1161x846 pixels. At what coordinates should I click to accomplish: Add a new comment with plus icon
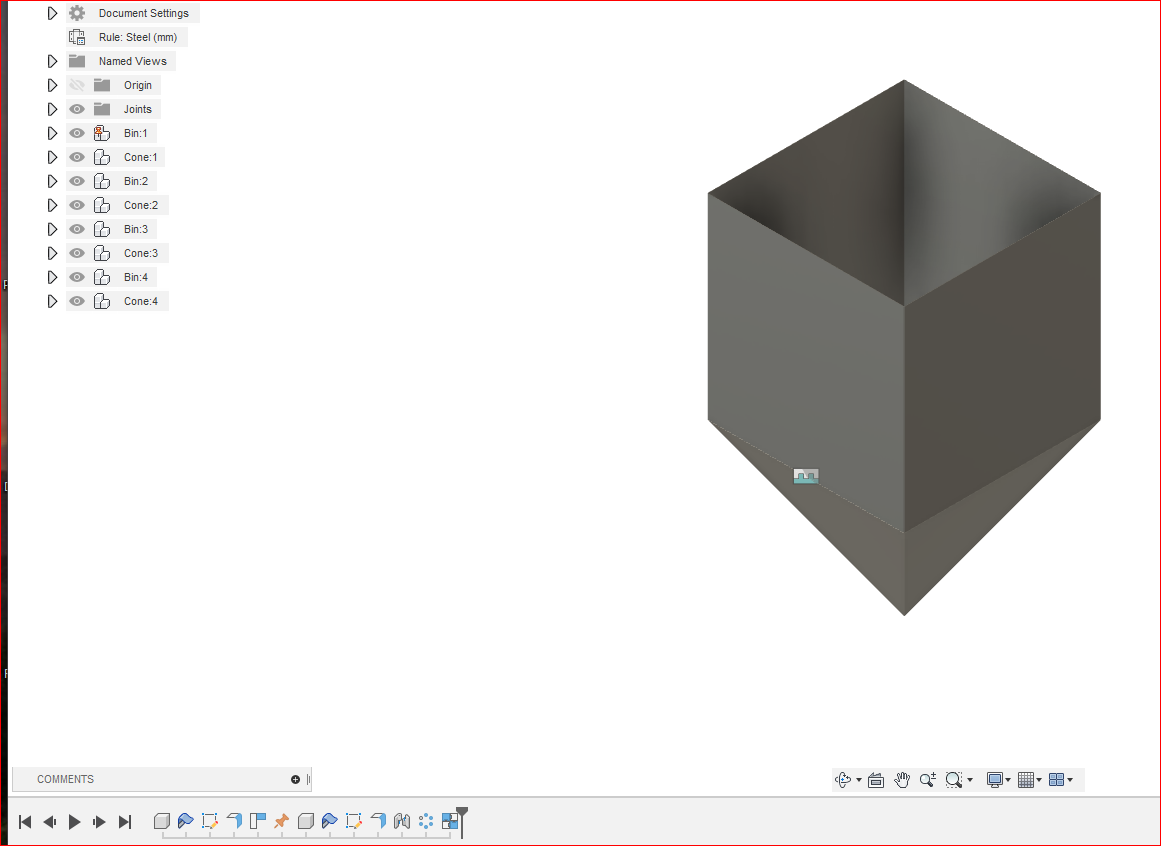coord(295,779)
